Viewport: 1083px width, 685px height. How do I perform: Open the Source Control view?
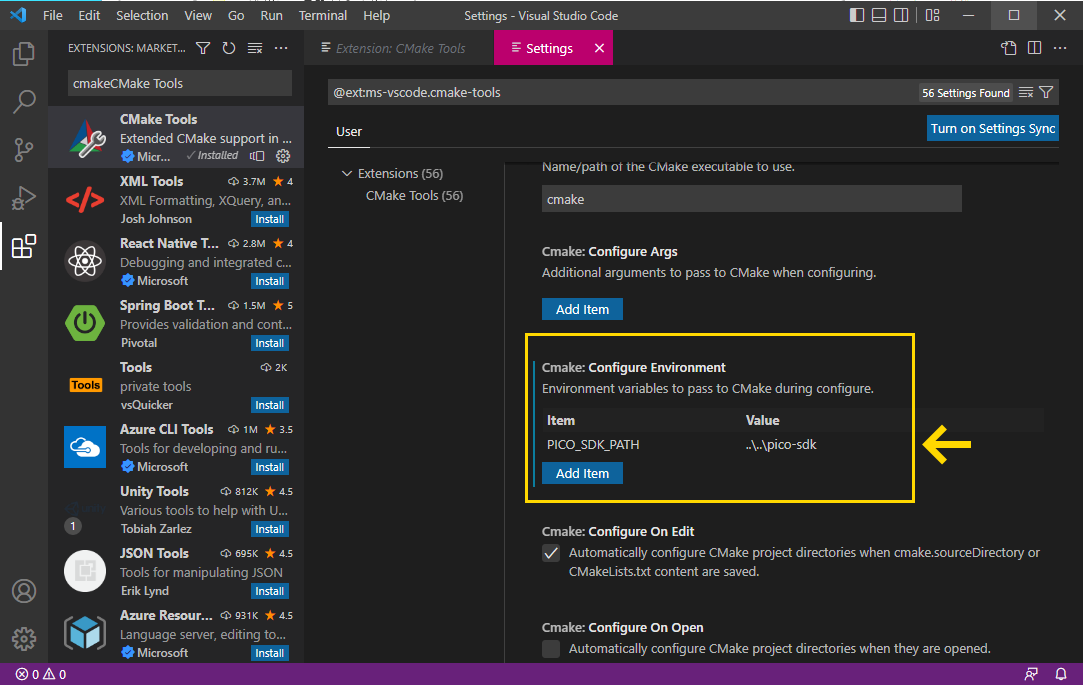coord(23,150)
